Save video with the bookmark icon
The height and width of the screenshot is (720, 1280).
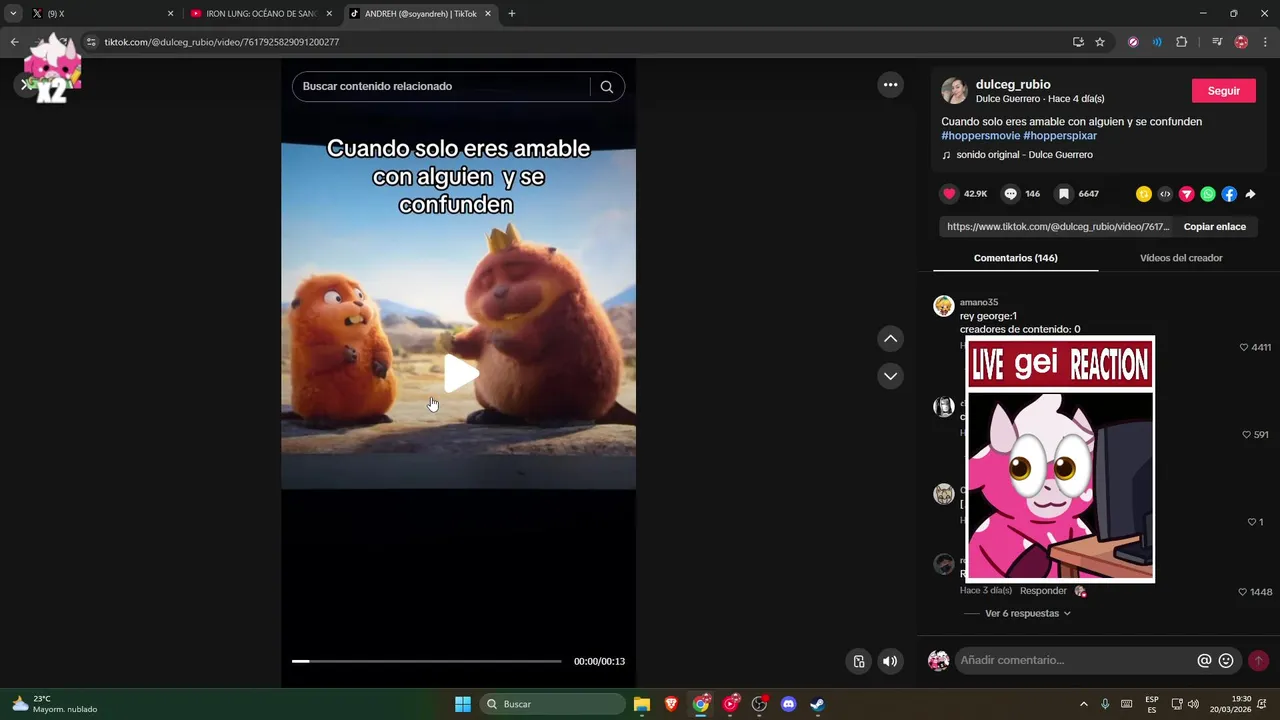[x=1065, y=194]
